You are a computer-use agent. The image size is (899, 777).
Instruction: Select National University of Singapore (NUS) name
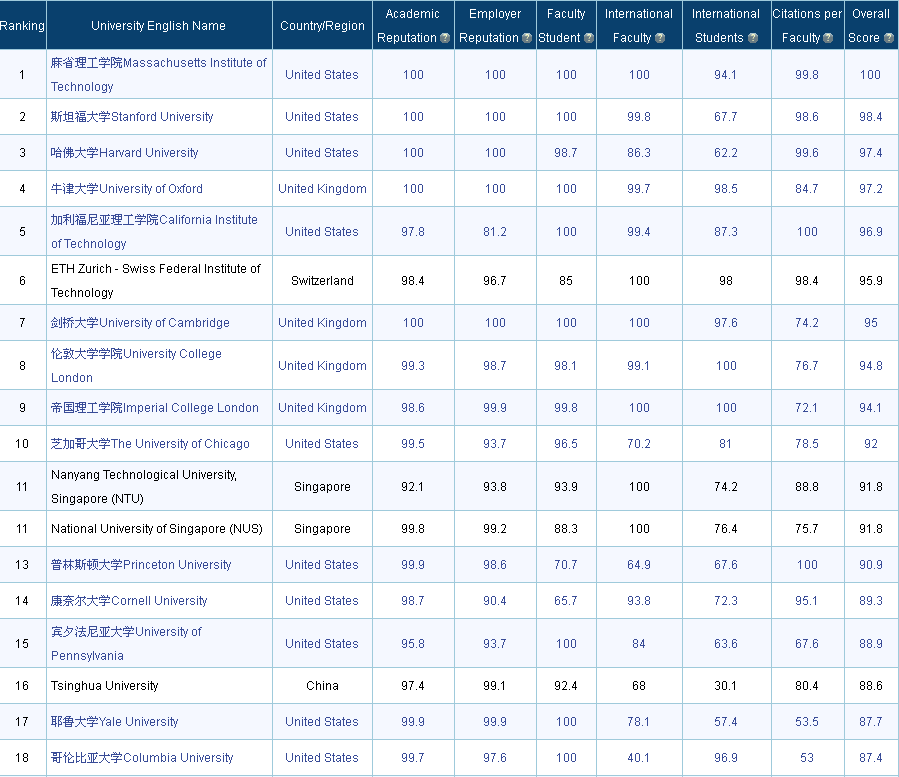157,529
